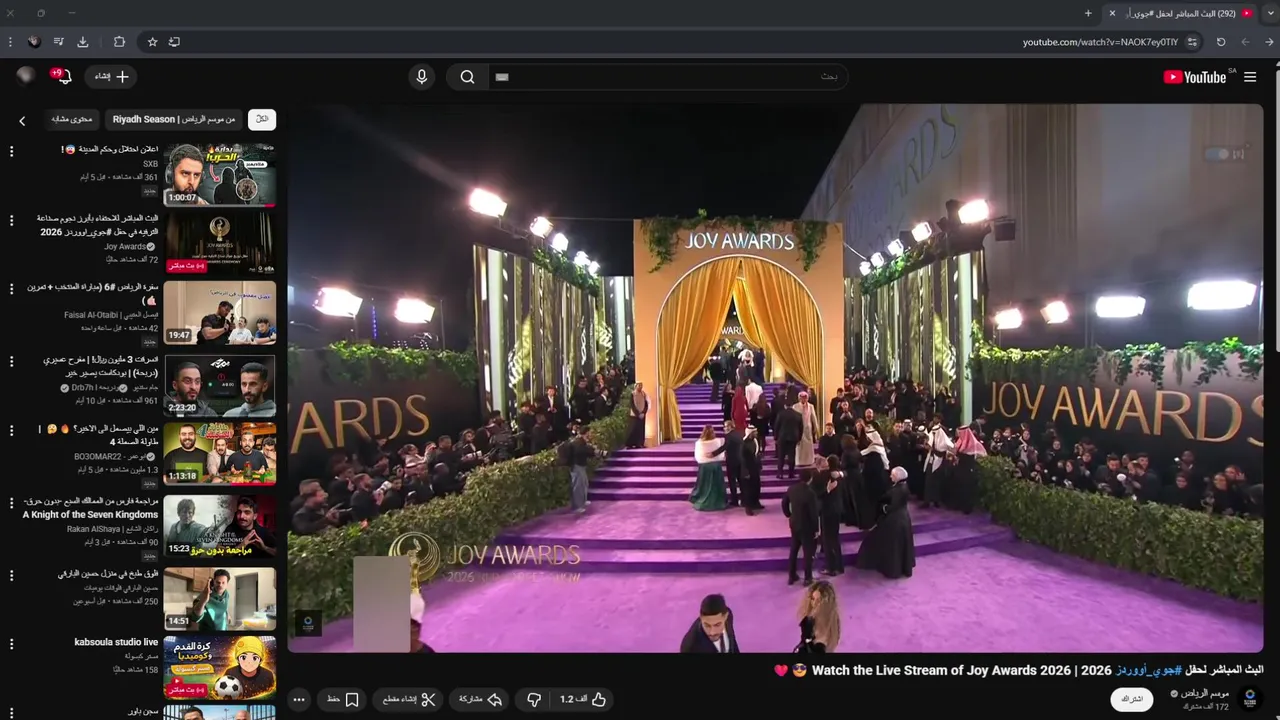The height and width of the screenshot is (720, 1280).
Task: Save the video to a playlist (حفظ)
Action: pyautogui.click(x=343, y=700)
